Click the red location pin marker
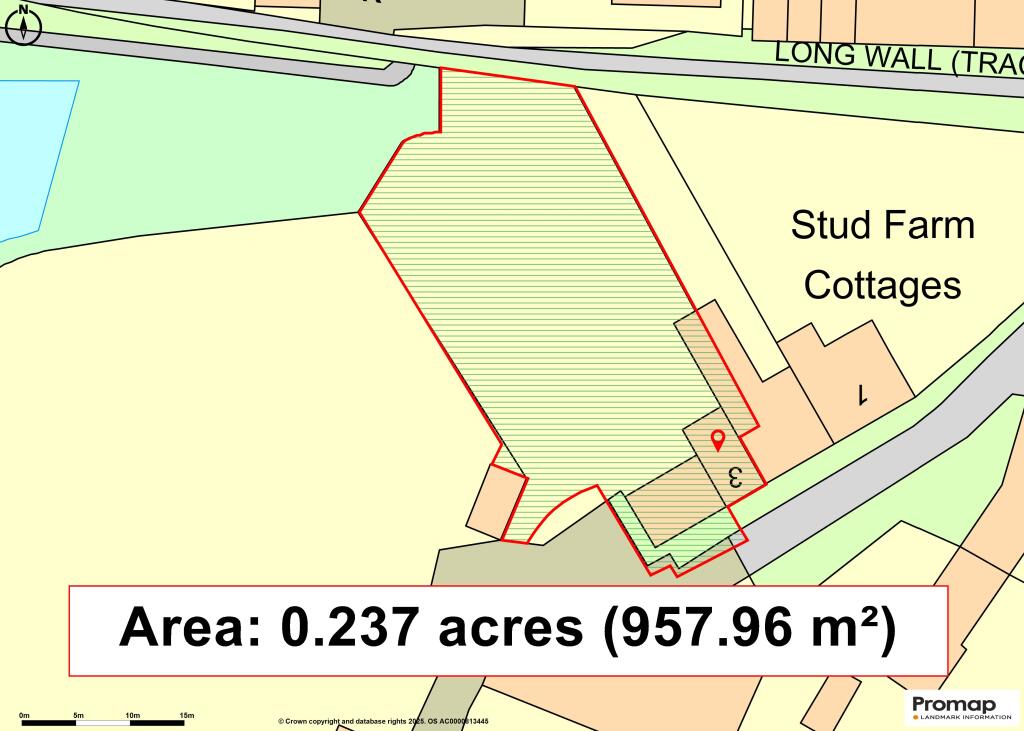 pyautogui.click(x=717, y=439)
